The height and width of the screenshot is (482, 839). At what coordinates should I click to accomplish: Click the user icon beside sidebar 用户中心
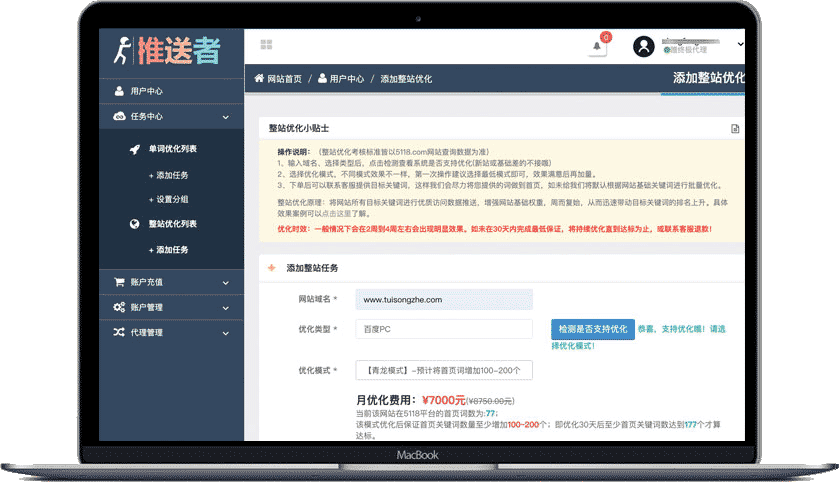click(119, 91)
